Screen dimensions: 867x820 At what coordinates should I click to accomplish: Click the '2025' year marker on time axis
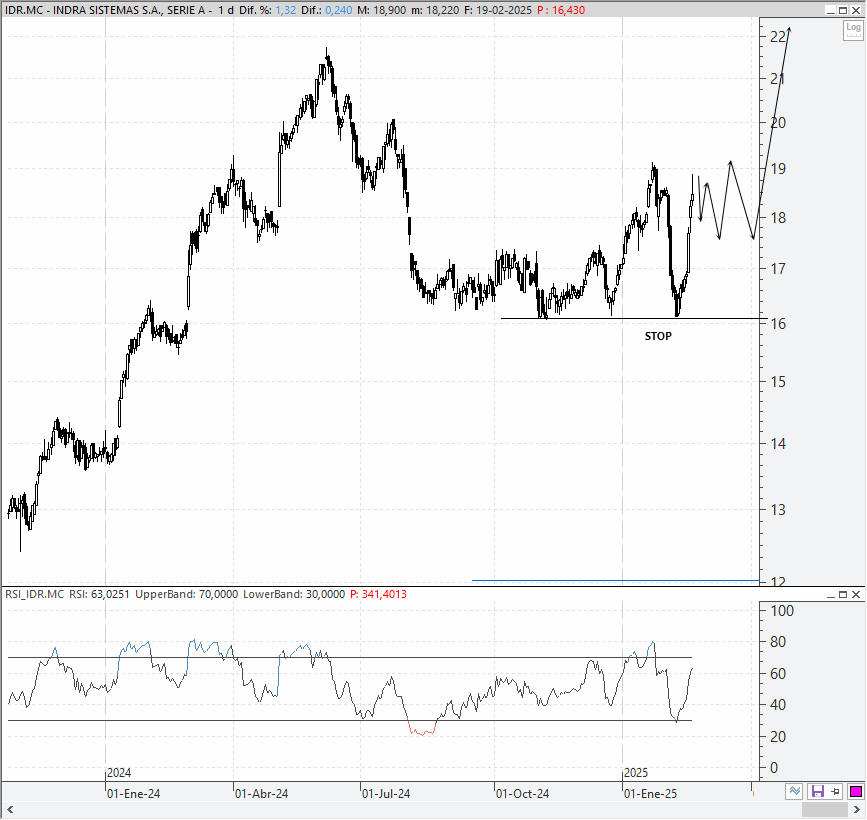pyautogui.click(x=636, y=773)
